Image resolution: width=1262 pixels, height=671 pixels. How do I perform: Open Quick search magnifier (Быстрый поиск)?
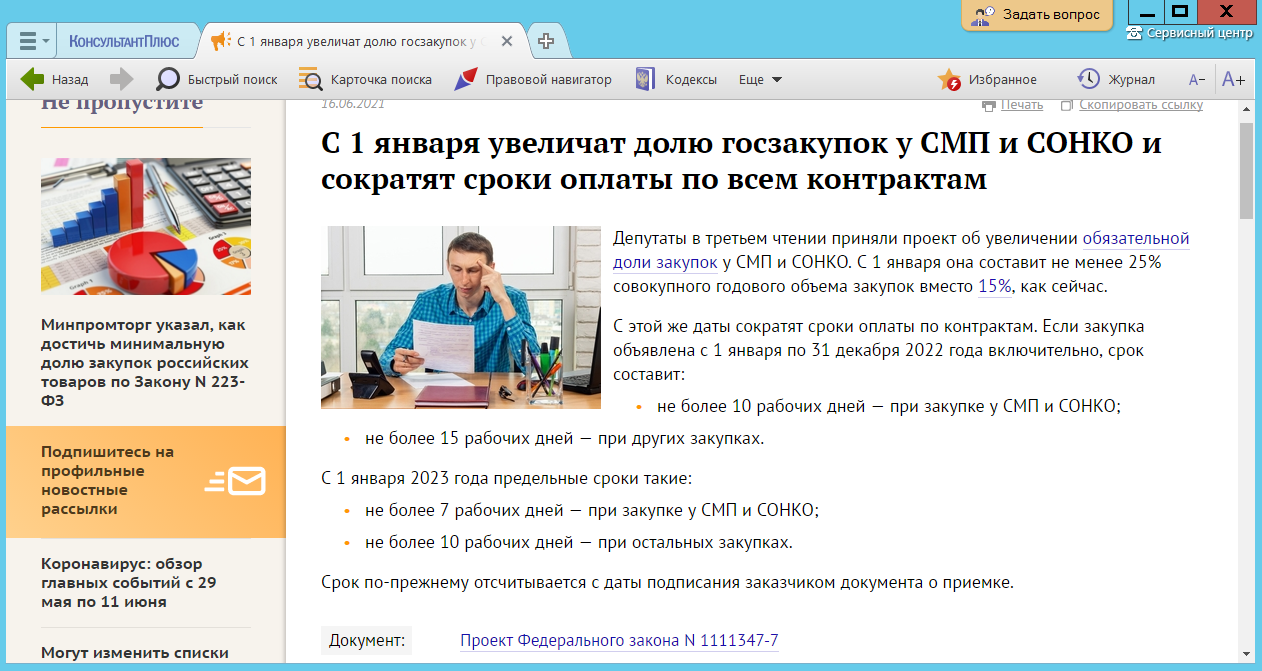(x=169, y=79)
